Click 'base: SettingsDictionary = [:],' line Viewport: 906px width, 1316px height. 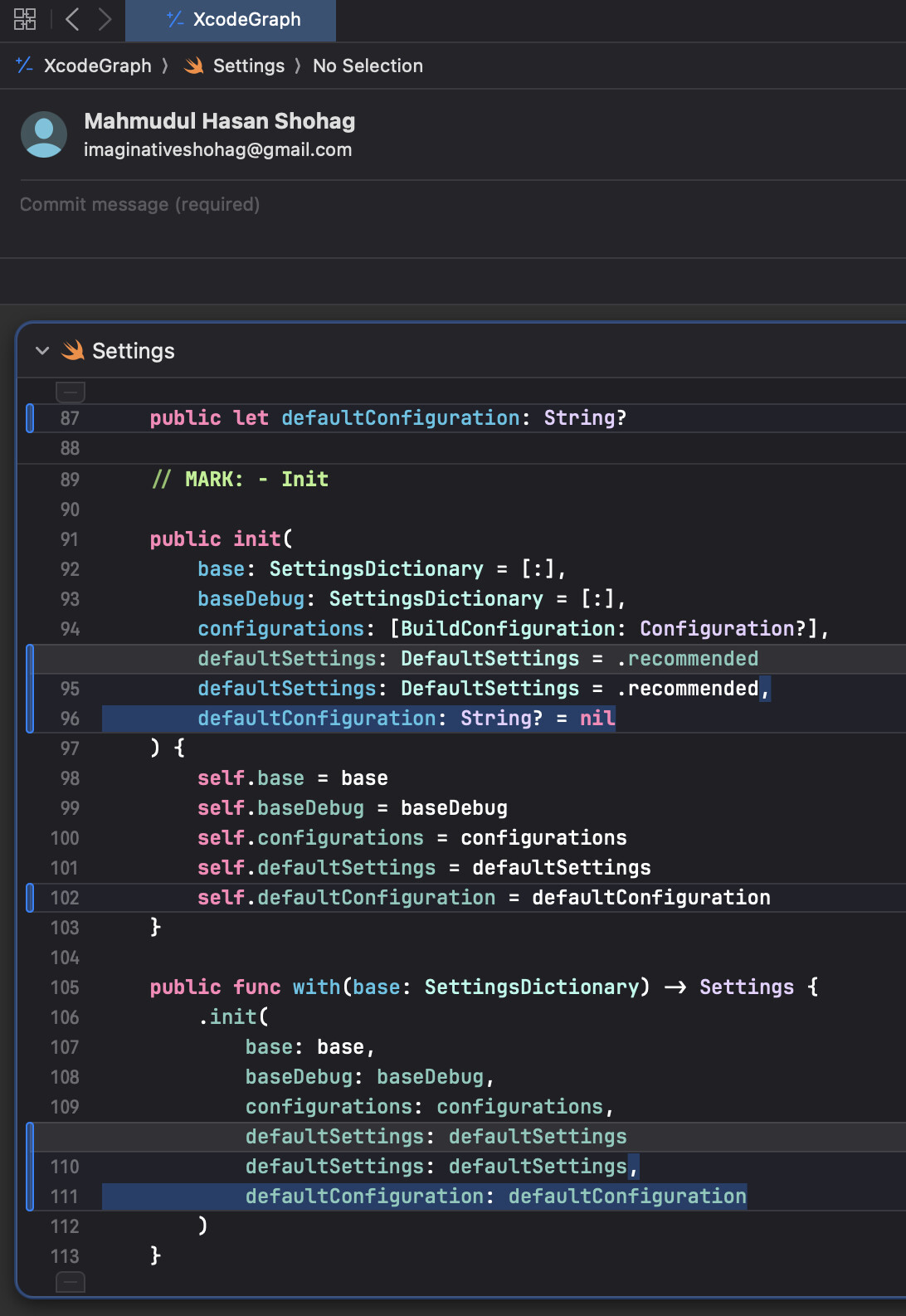(382, 569)
